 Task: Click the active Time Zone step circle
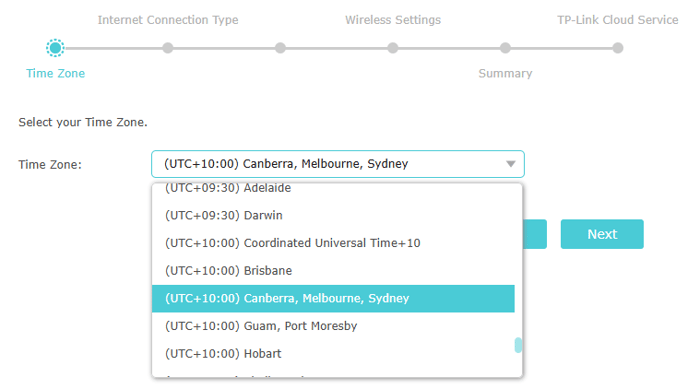(x=55, y=48)
